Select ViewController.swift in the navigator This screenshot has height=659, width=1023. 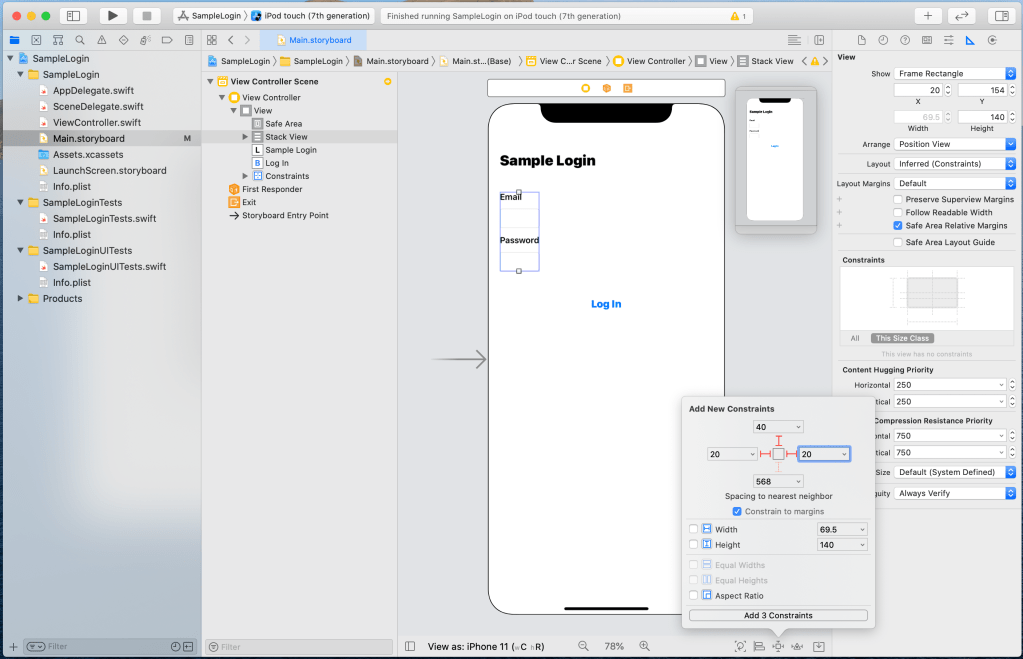click(x=98, y=123)
